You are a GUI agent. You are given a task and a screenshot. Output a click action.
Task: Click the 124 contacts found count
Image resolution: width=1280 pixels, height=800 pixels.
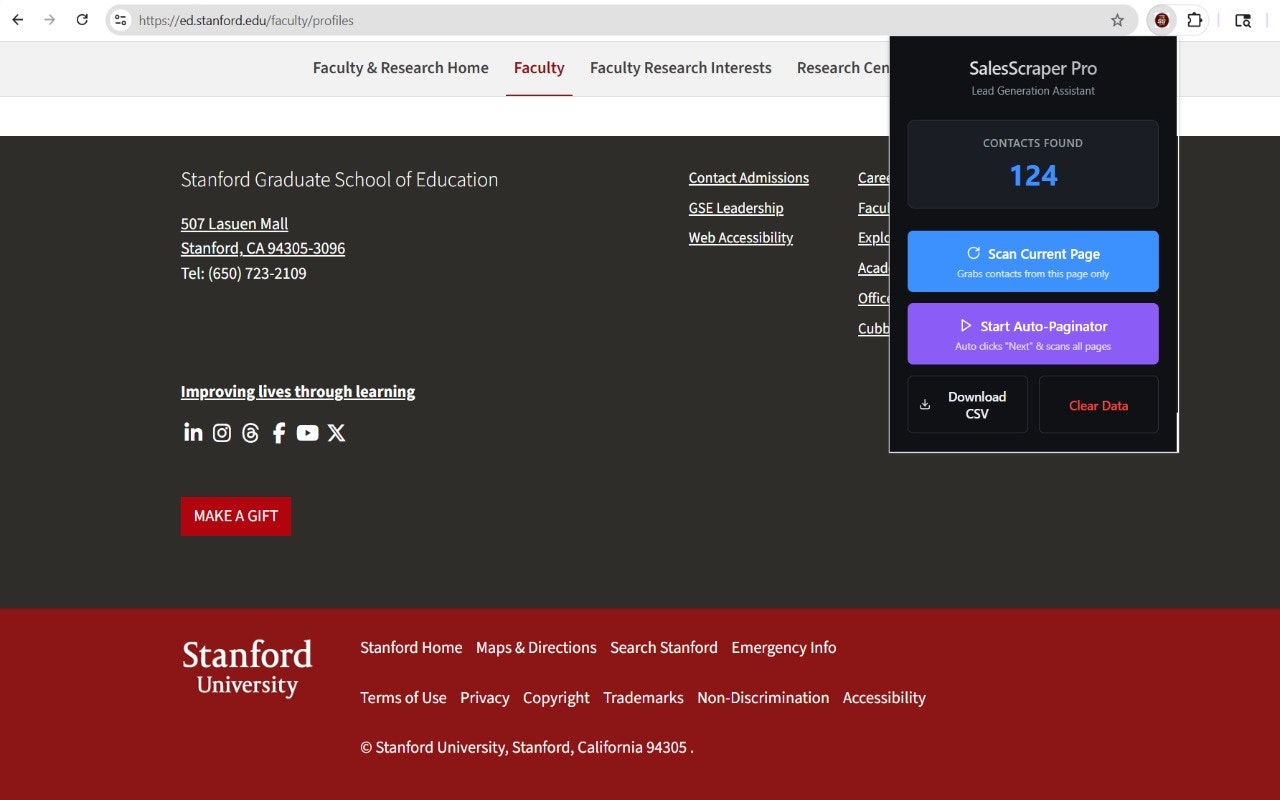coord(1033,176)
